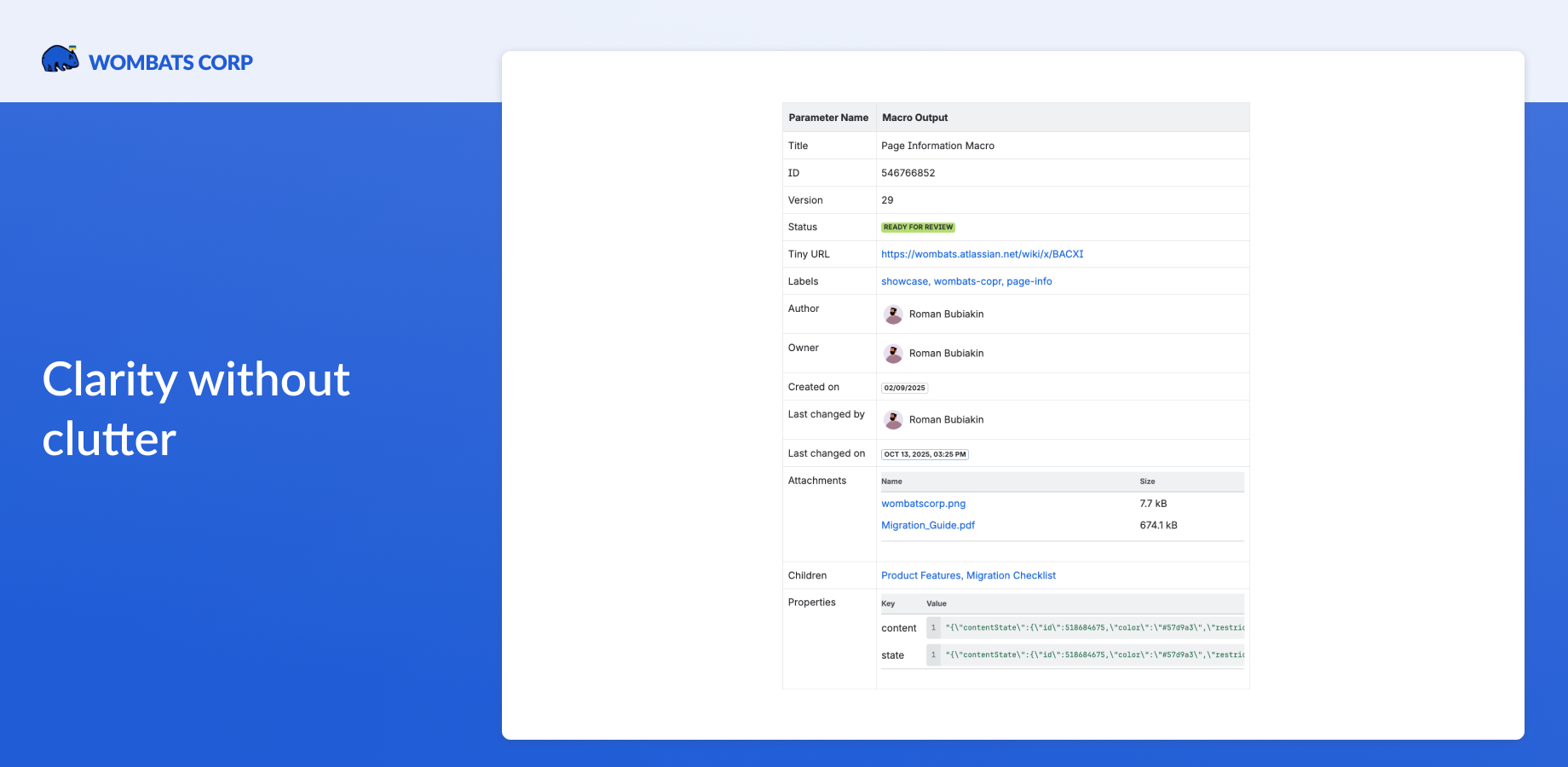Open the showcase label
Image resolution: width=1568 pixels, height=767 pixels.
click(x=903, y=281)
